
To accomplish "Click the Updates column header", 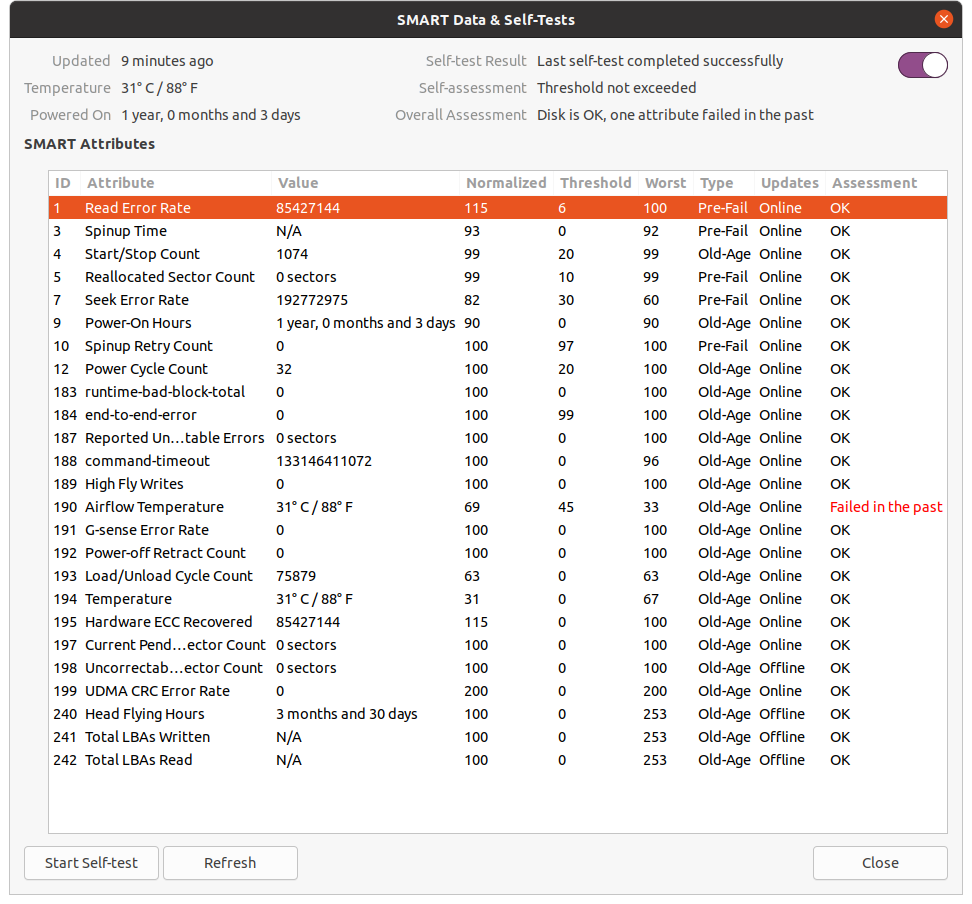I will [x=790, y=183].
